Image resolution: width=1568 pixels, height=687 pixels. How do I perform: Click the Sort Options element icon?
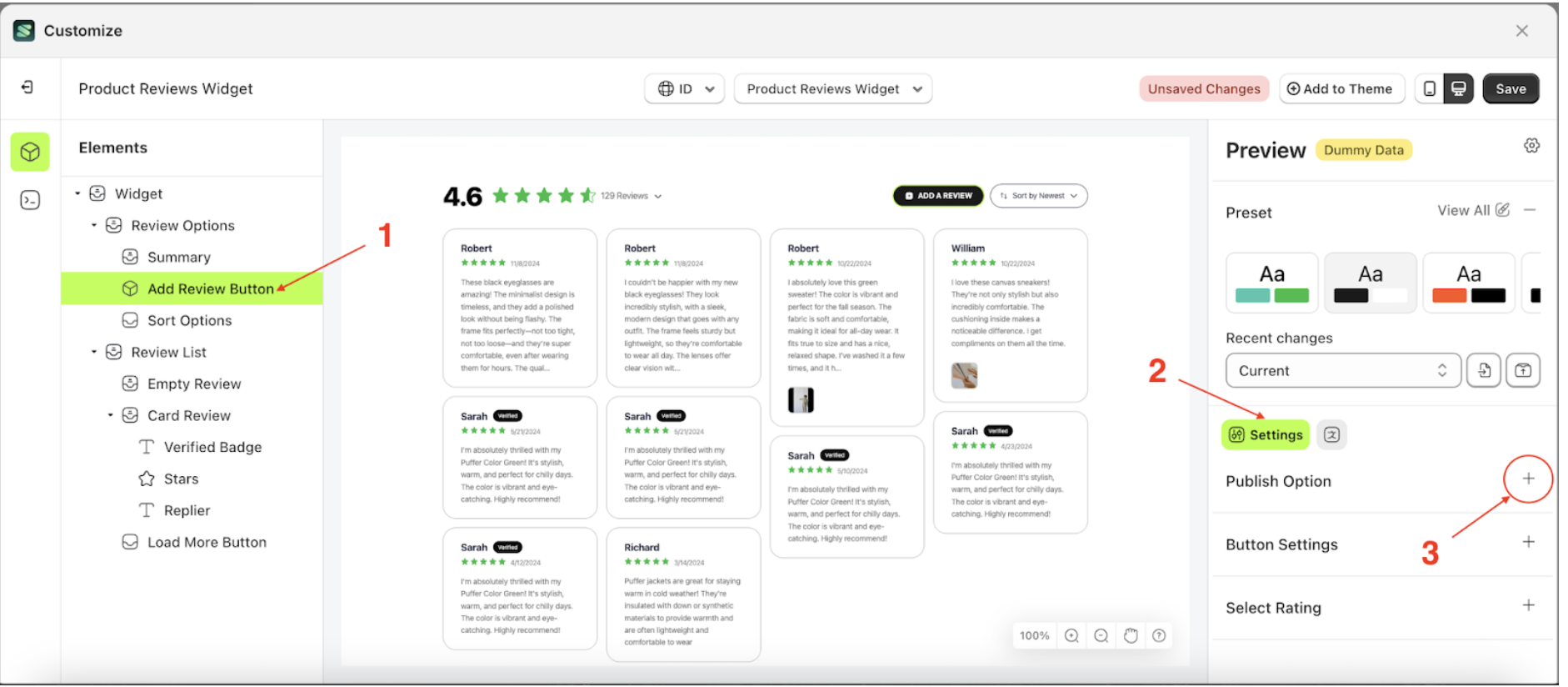point(130,320)
